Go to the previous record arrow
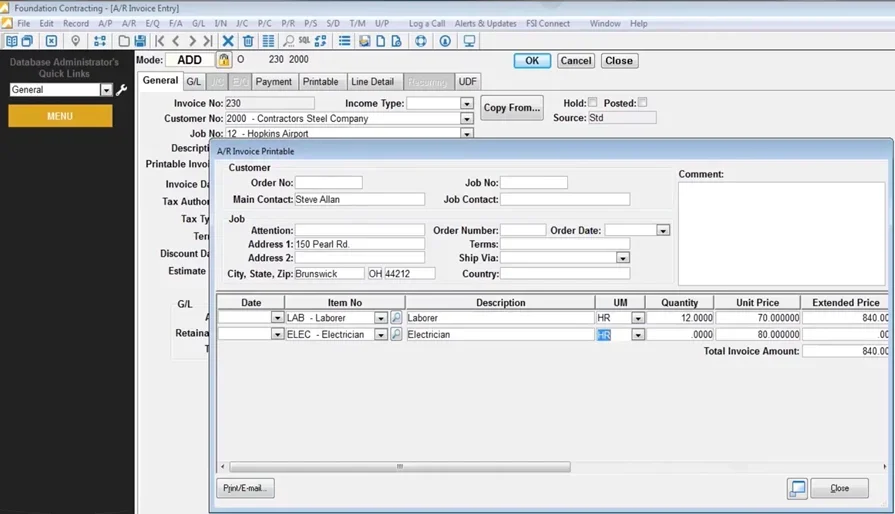The height and width of the screenshot is (514, 895). 176,41
